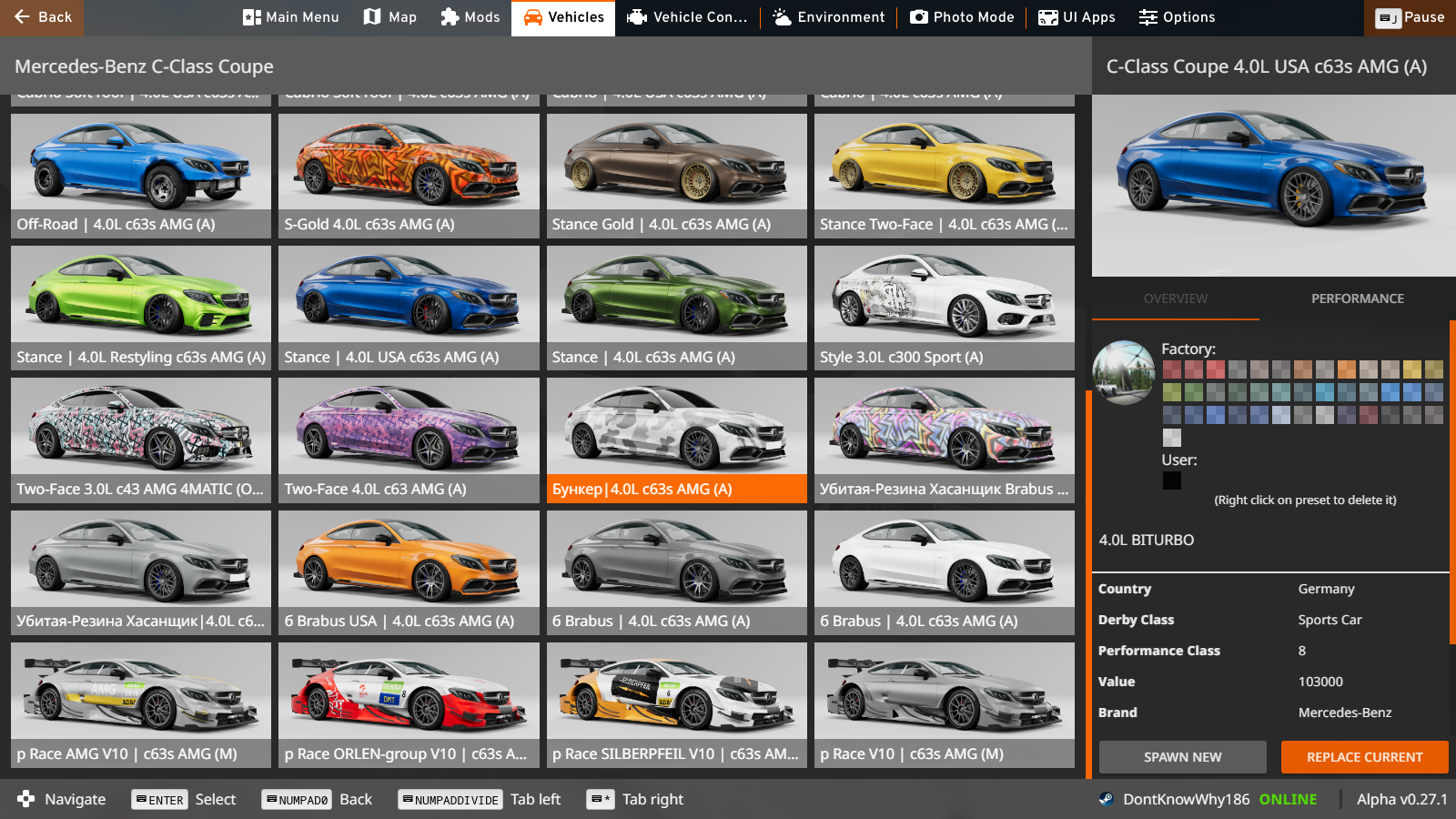The height and width of the screenshot is (819, 1456).
Task: Click the UI Apps icon
Action: (1048, 17)
